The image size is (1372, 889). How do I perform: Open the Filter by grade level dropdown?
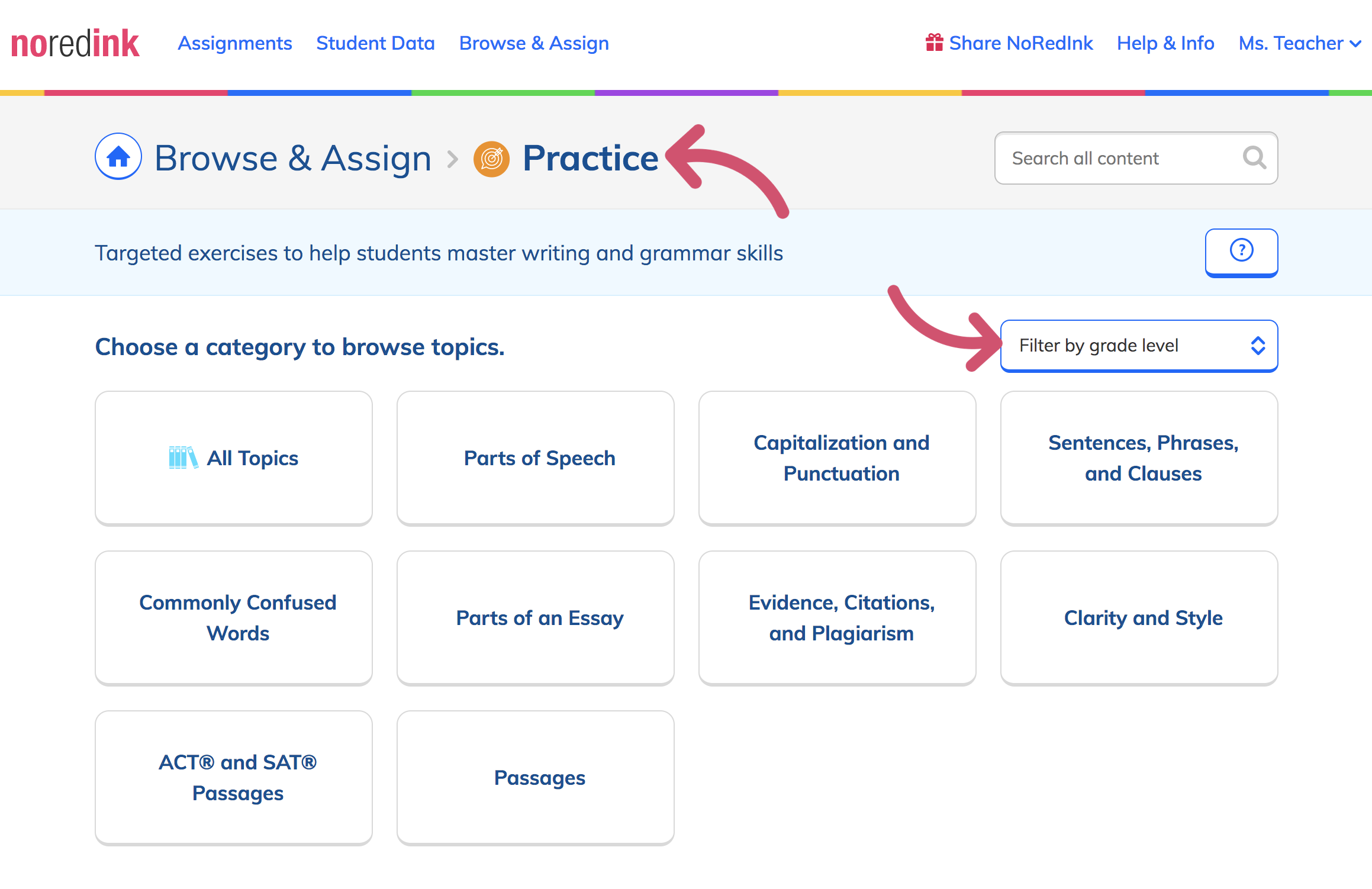(1139, 346)
